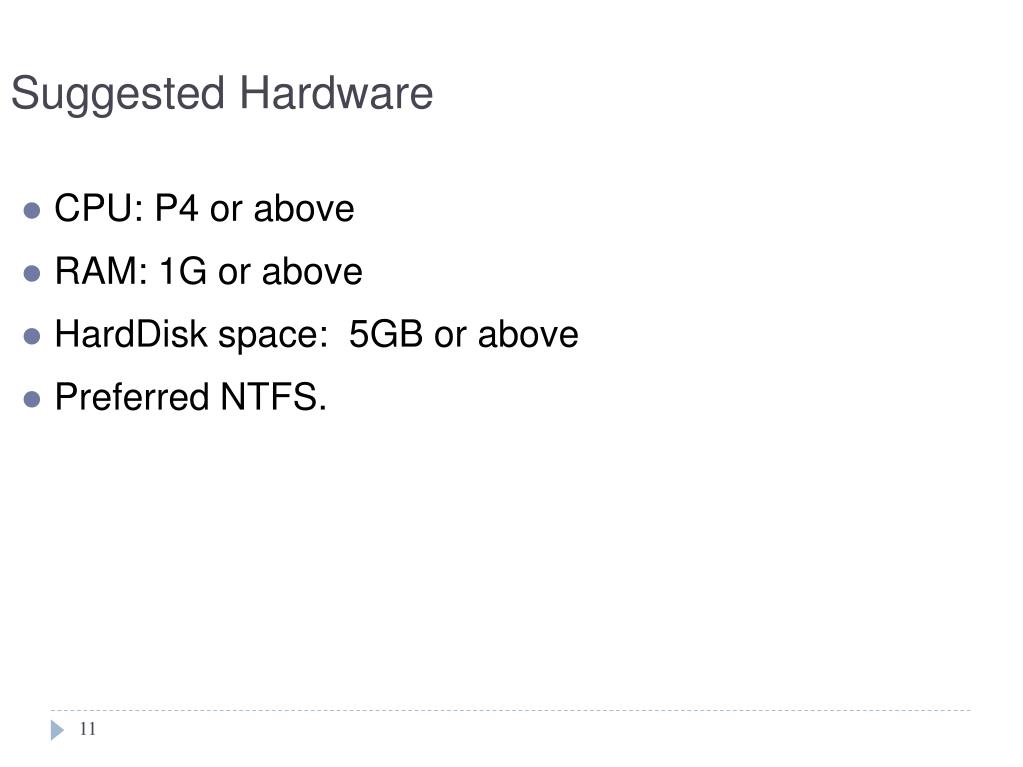Click the slide number 11
This screenshot has width=1023, height=767.
click(87, 729)
